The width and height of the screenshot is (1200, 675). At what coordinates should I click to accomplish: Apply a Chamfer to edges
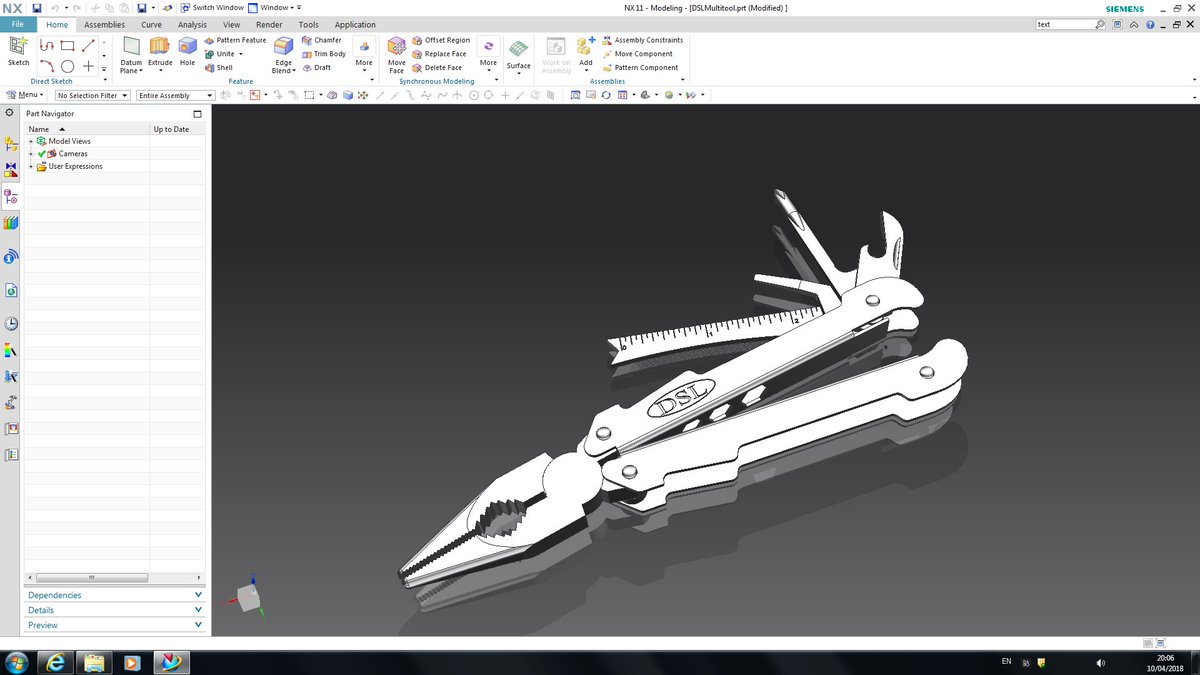(x=322, y=40)
